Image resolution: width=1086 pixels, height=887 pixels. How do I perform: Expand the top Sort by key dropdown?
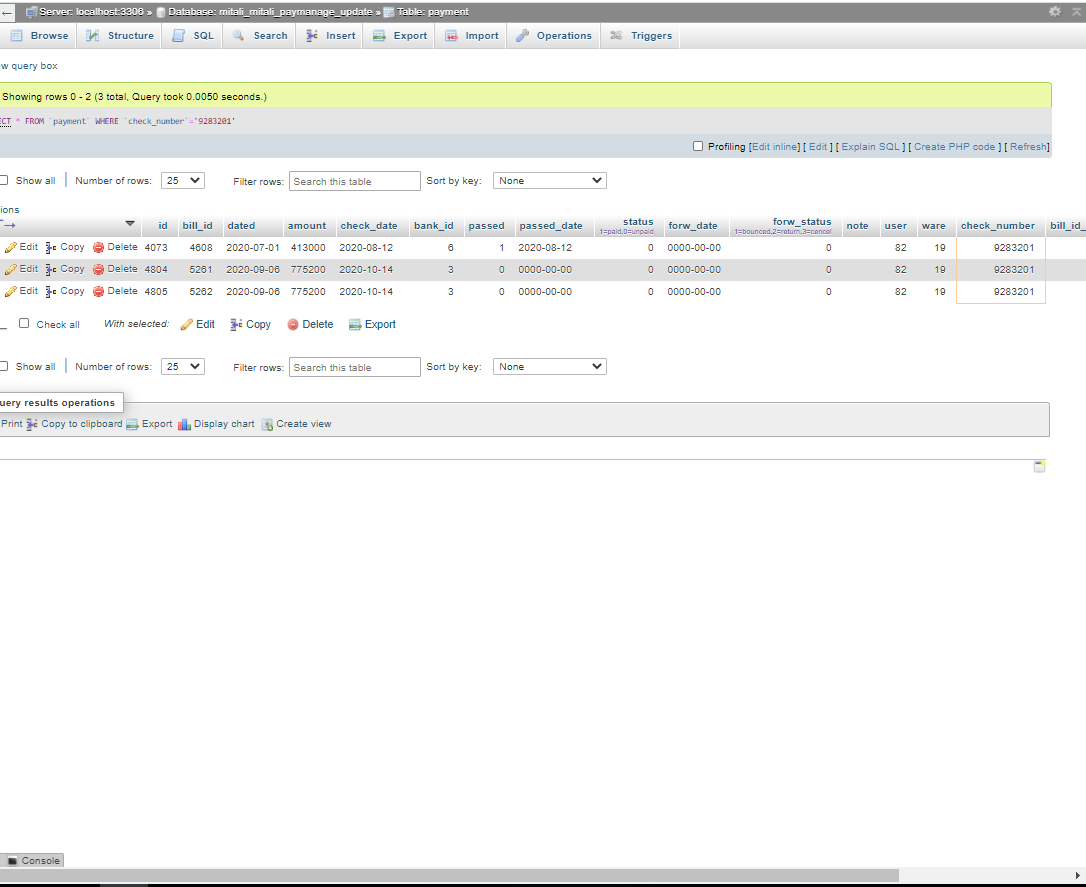549,181
